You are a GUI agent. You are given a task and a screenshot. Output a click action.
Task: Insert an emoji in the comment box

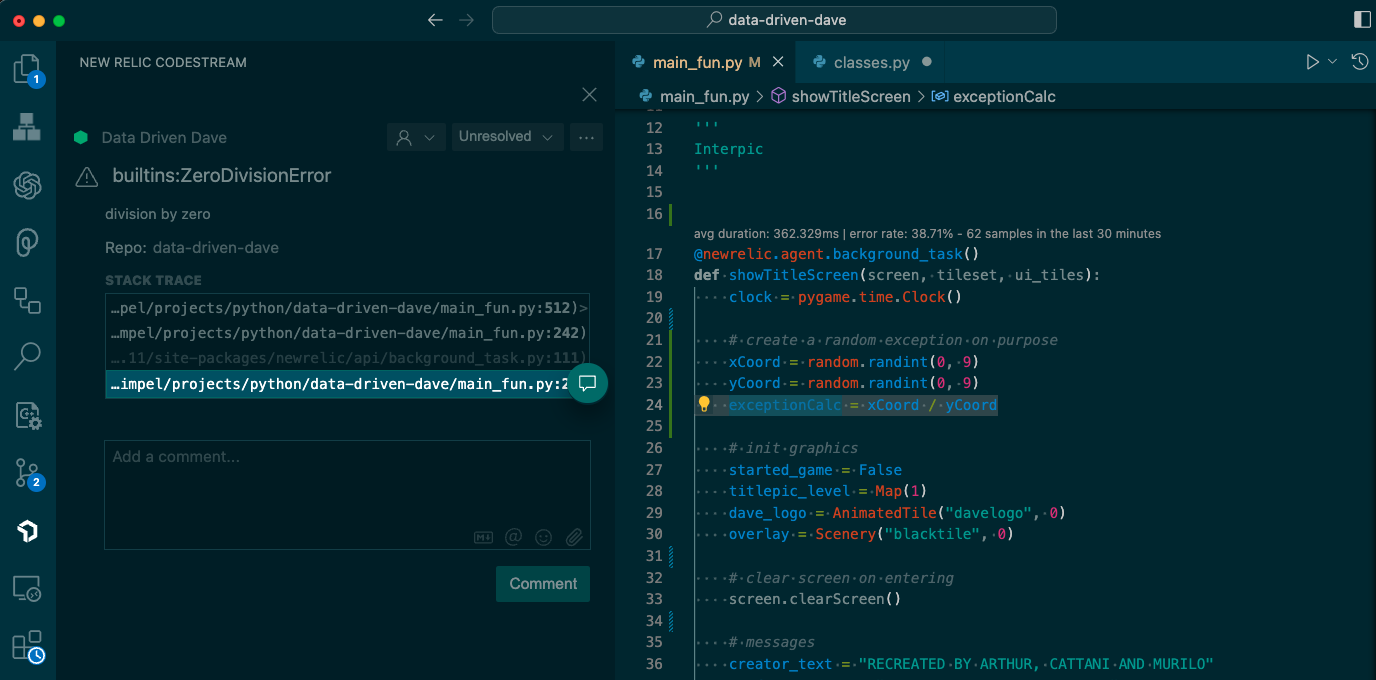[x=544, y=537]
